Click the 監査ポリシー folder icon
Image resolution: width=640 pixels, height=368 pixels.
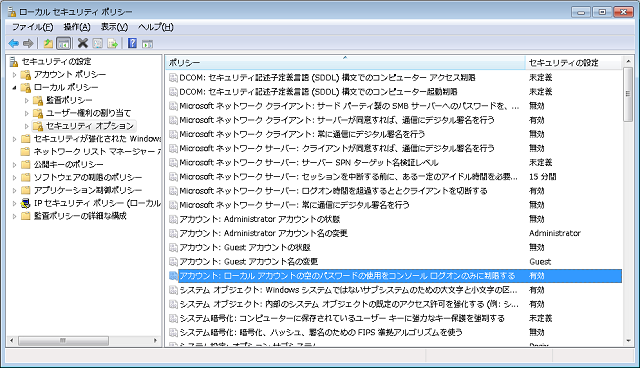[38, 100]
